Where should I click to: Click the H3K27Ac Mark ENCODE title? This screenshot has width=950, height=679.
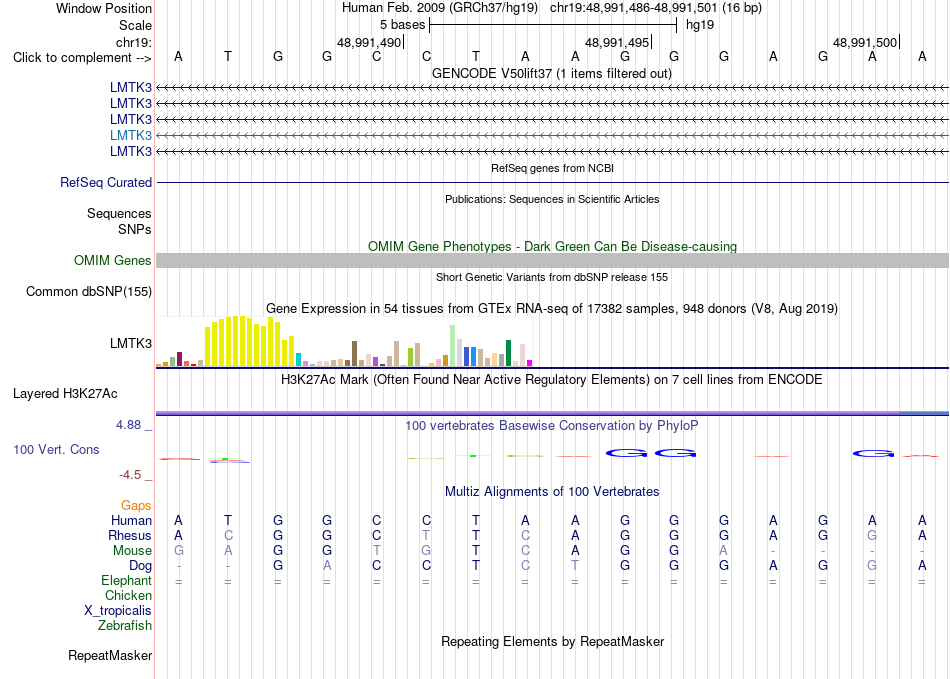[x=552, y=380]
